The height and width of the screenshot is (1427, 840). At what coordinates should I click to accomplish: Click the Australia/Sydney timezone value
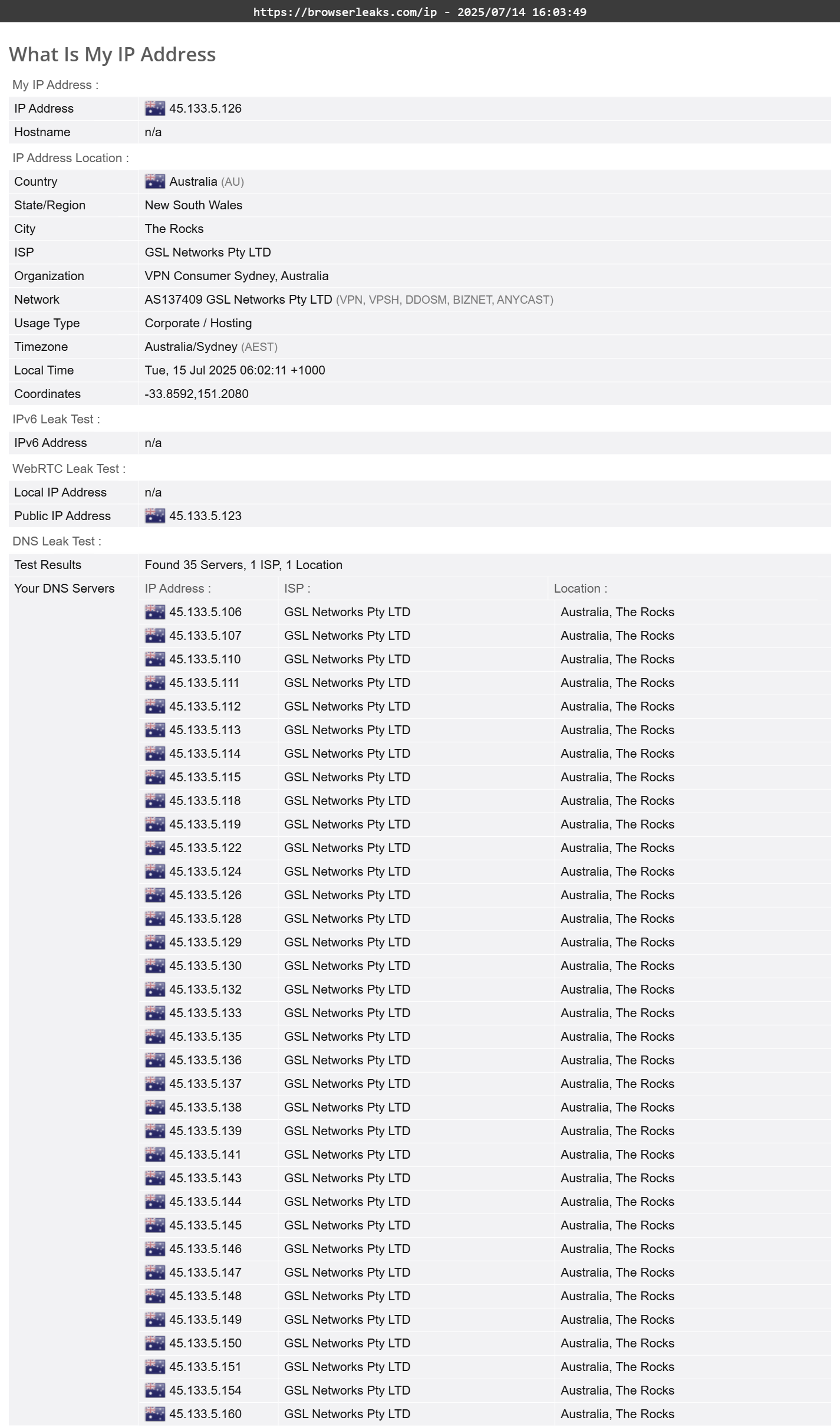tap(191, 347)
